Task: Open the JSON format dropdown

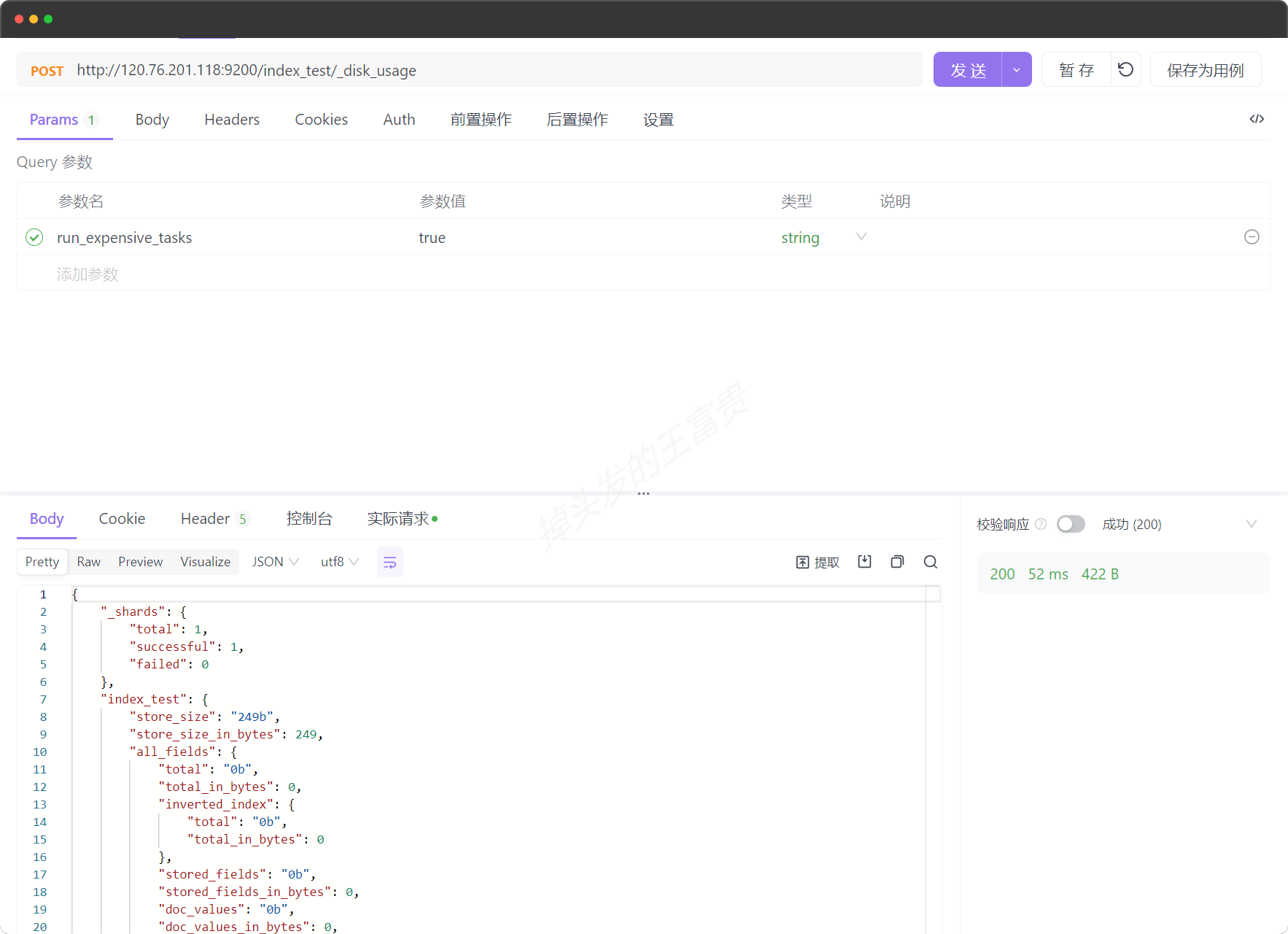Action: [275, 562]
